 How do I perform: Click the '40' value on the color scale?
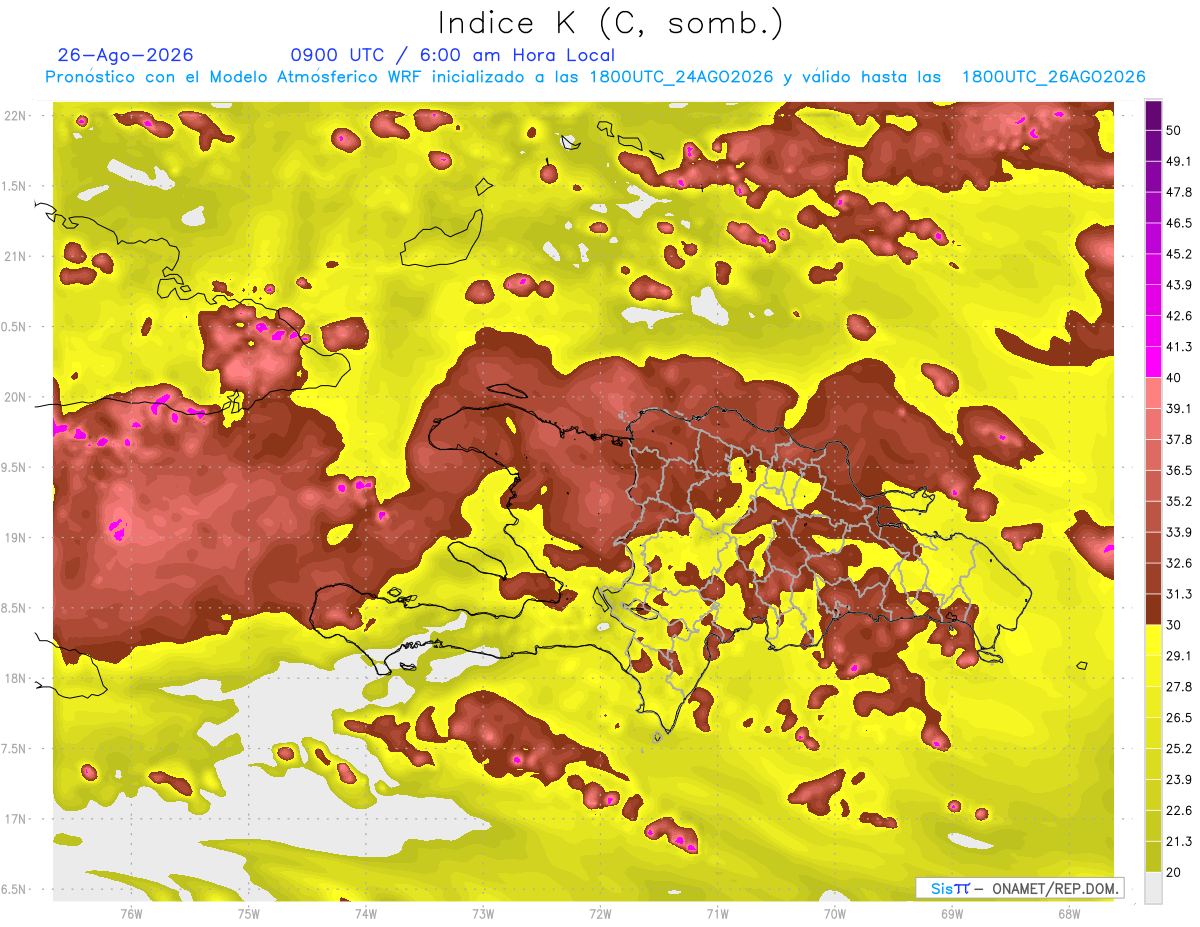click(1174, 378)
